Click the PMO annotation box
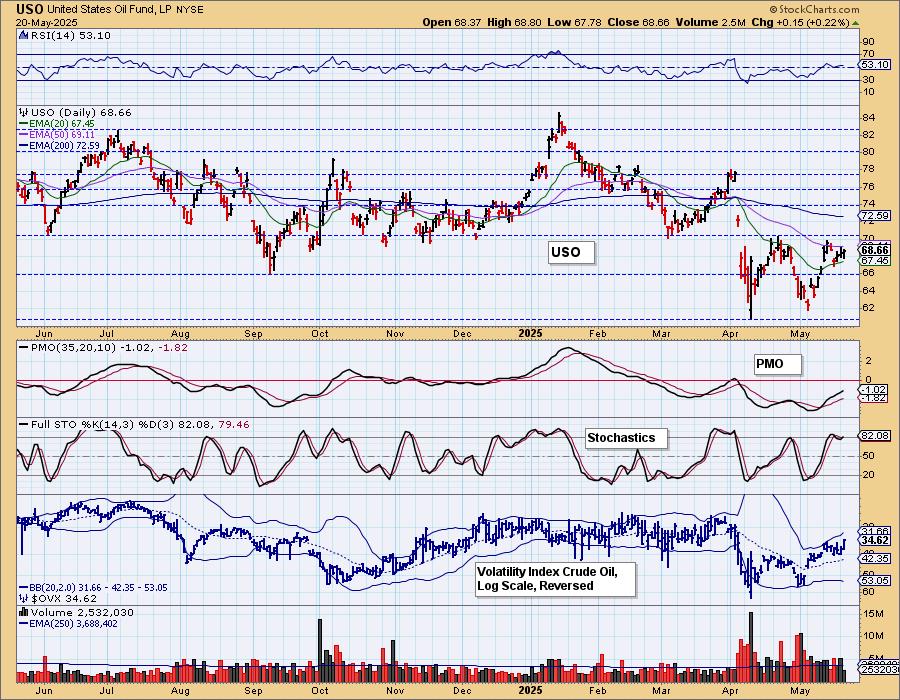This screenshot has width=900, height=700. point(777,364)
